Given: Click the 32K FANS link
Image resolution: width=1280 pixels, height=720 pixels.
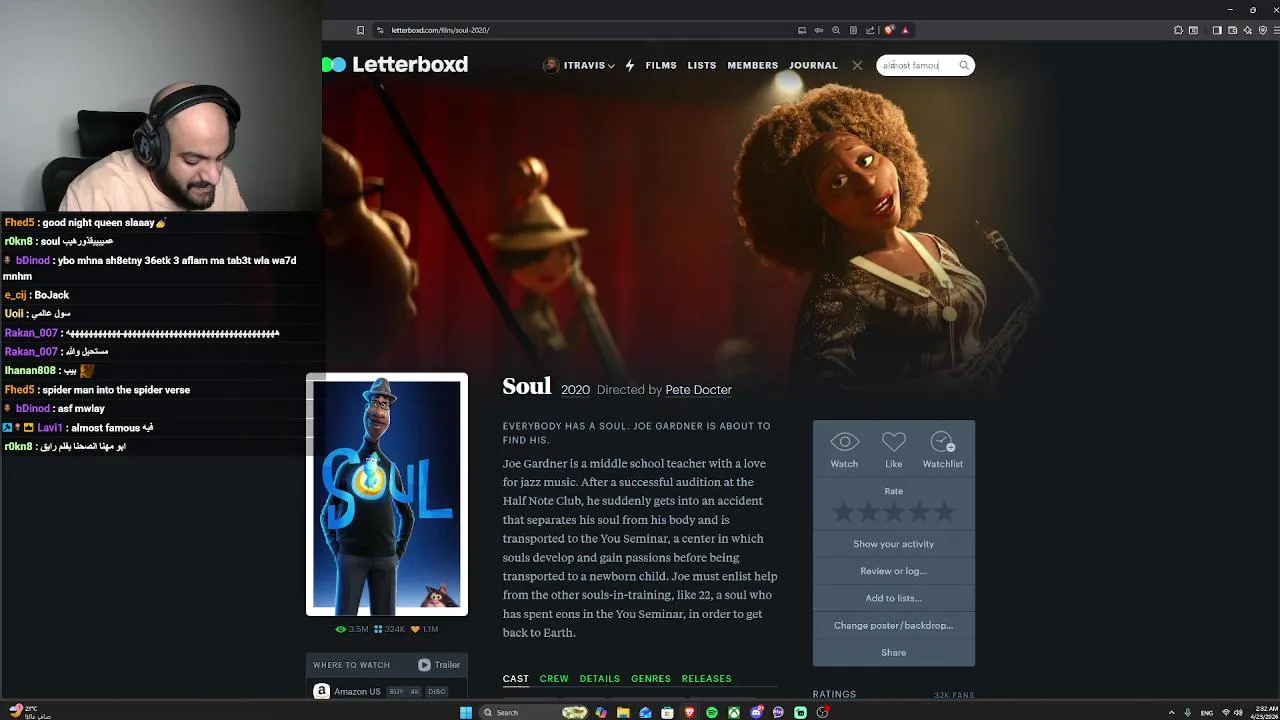Looking at the screenshot, I should coord(954,695).
